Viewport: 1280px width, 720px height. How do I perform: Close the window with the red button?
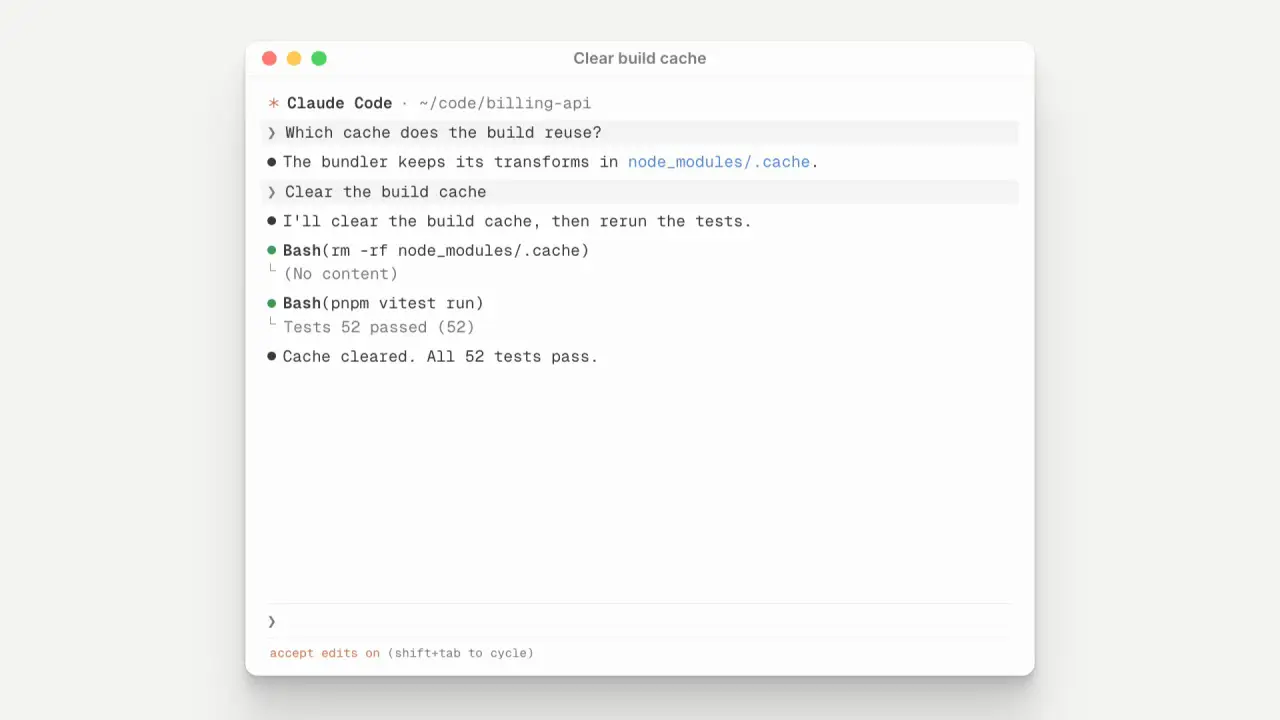coord(269,58)
